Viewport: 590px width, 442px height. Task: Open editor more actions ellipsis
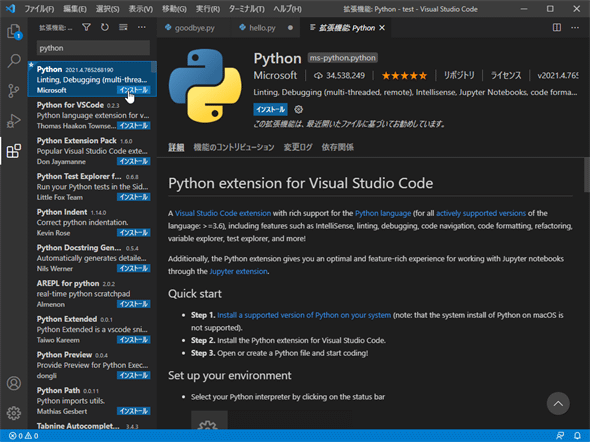[x=575, y=27]
